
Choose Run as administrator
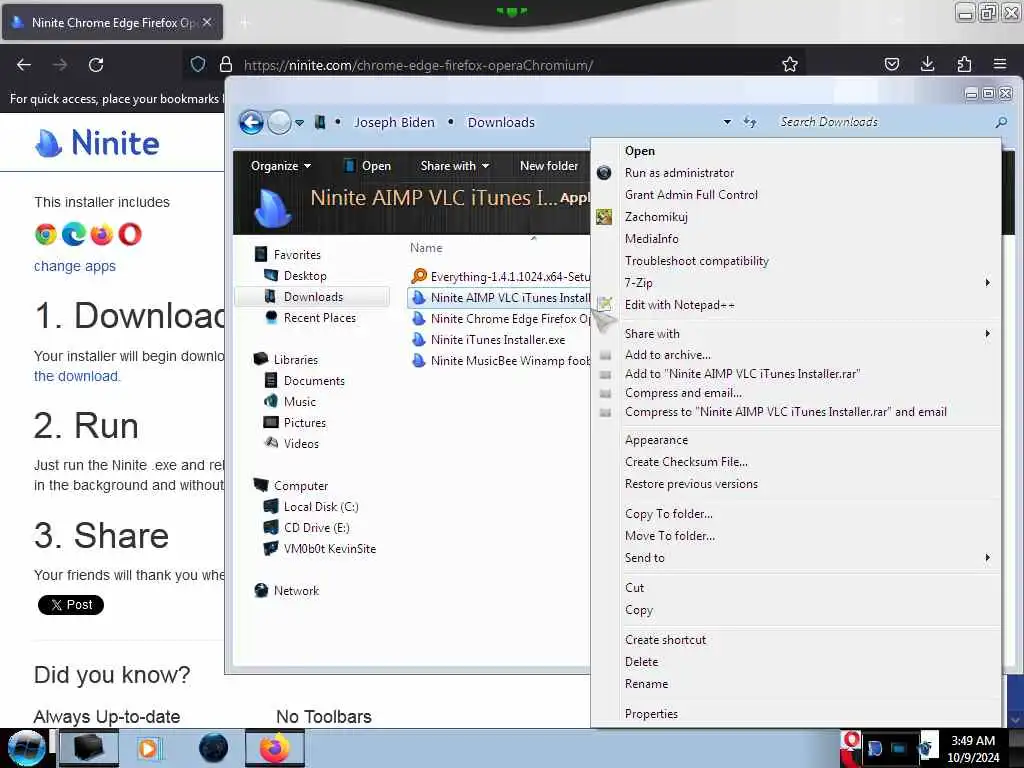(679, 172)
